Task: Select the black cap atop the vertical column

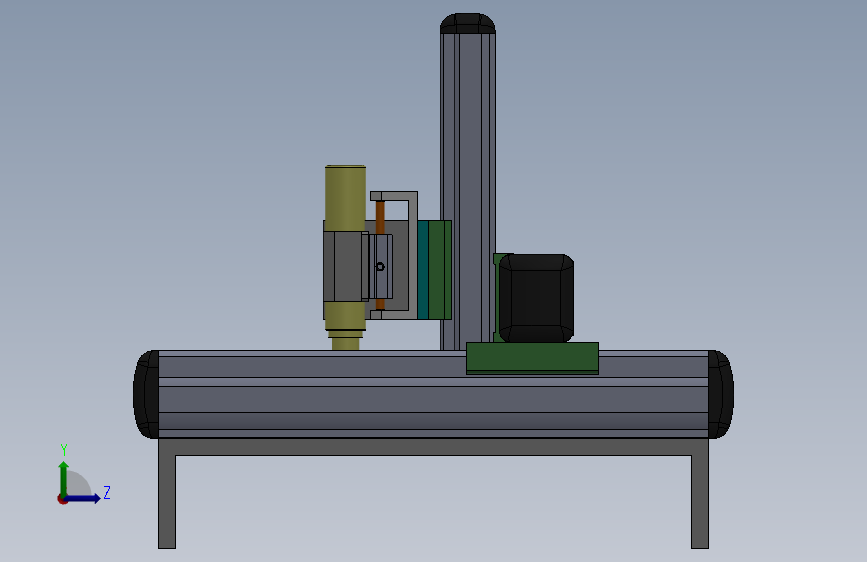Action: click(468, 23)
